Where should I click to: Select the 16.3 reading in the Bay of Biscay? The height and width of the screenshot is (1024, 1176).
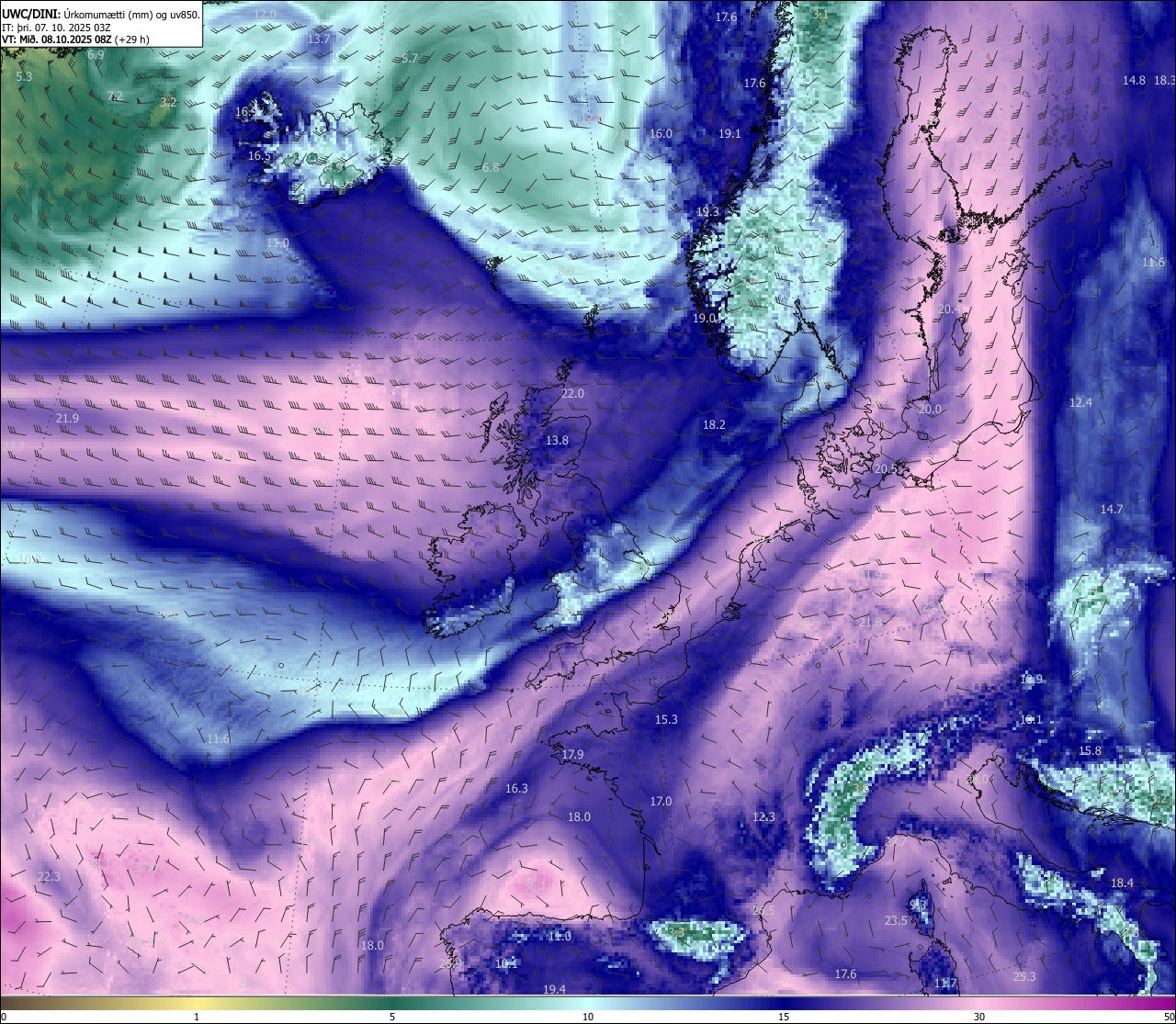point(516,789)
